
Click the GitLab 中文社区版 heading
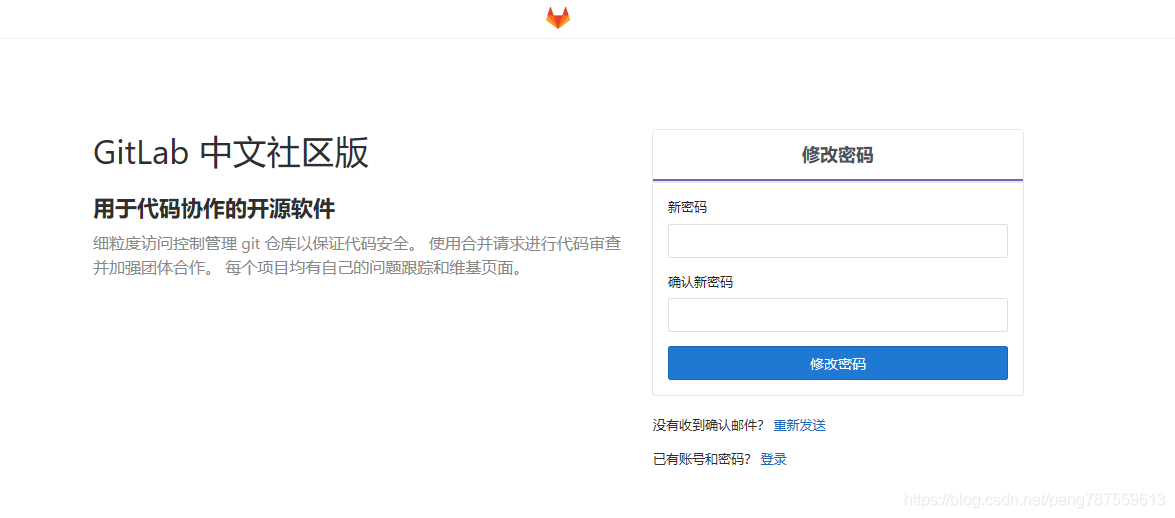pos(231,154)
